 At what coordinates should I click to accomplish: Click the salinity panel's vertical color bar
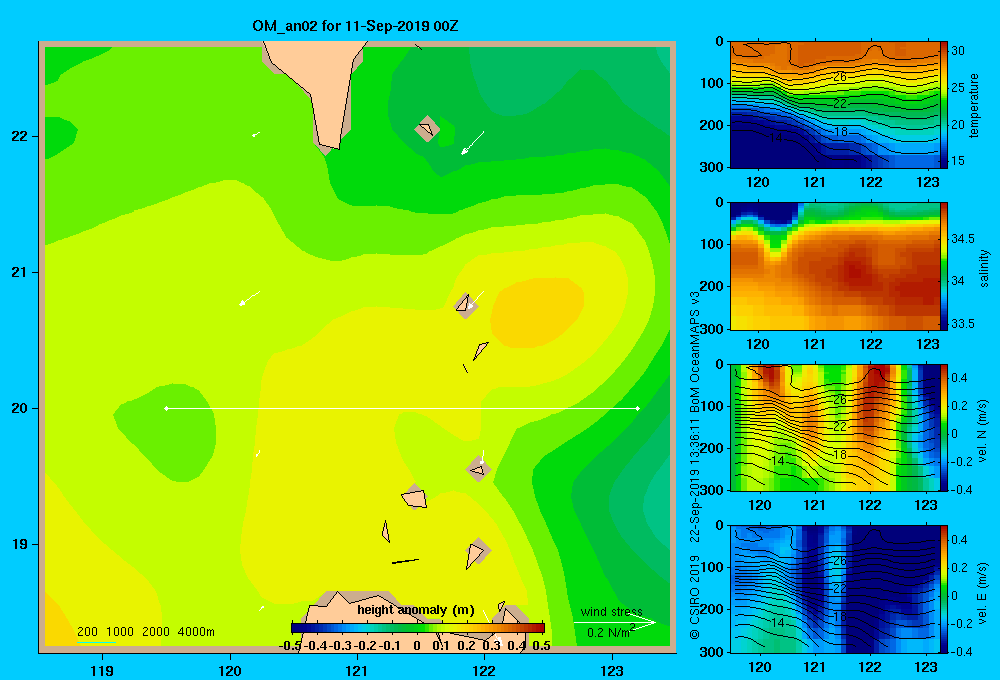coord(944,266)
